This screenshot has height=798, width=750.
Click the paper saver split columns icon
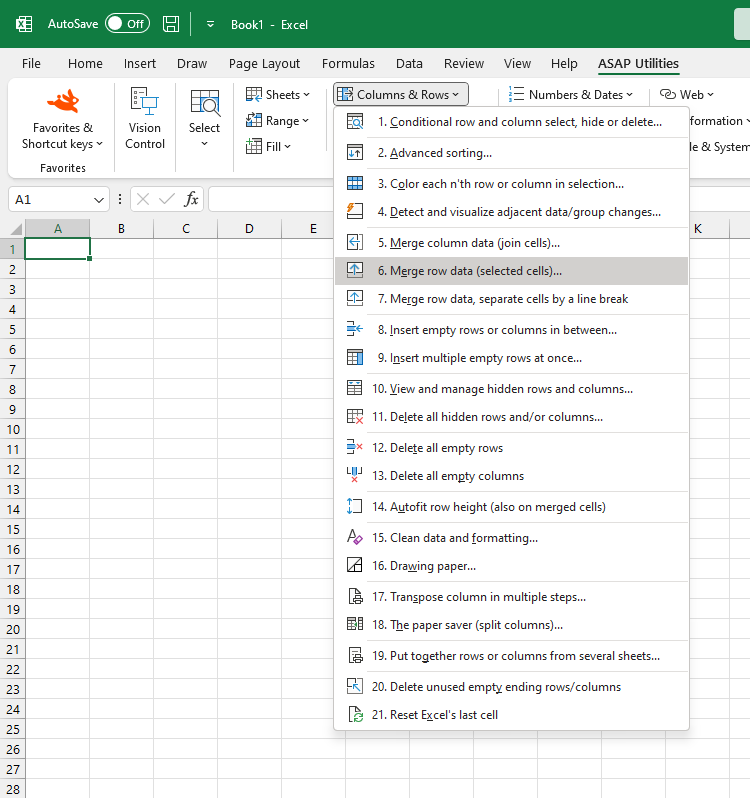point(355,625)
